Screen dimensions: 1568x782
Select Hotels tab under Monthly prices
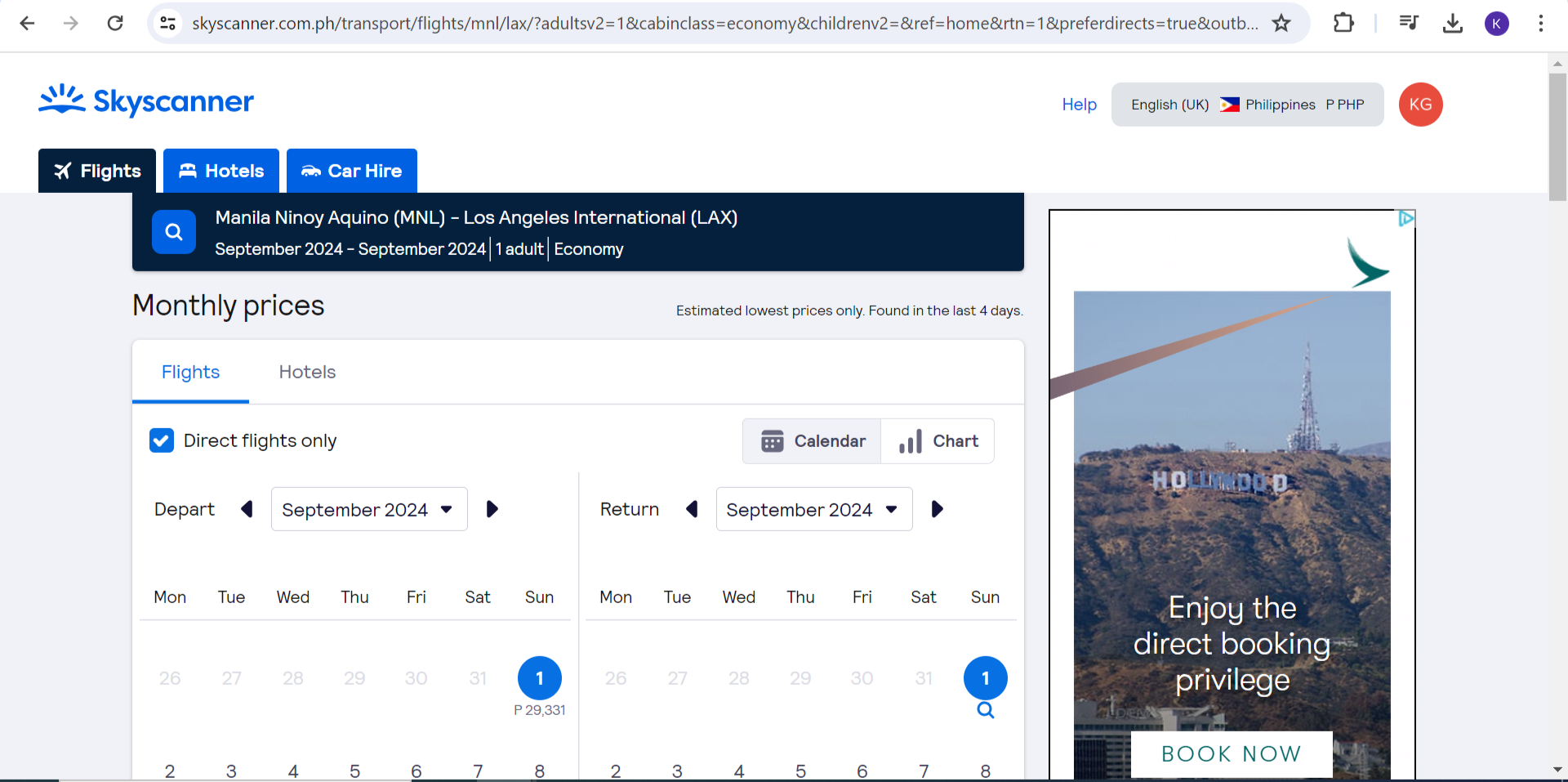coord(307,372)
